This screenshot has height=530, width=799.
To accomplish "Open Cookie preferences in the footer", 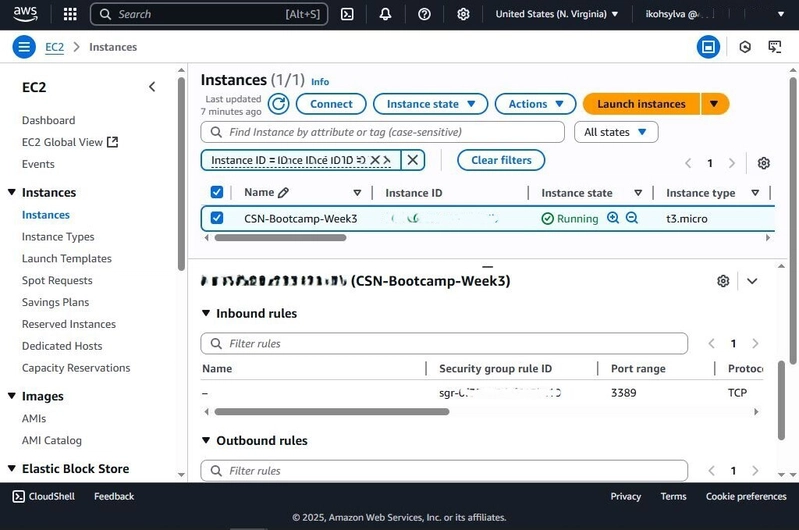I will (746, 496).
